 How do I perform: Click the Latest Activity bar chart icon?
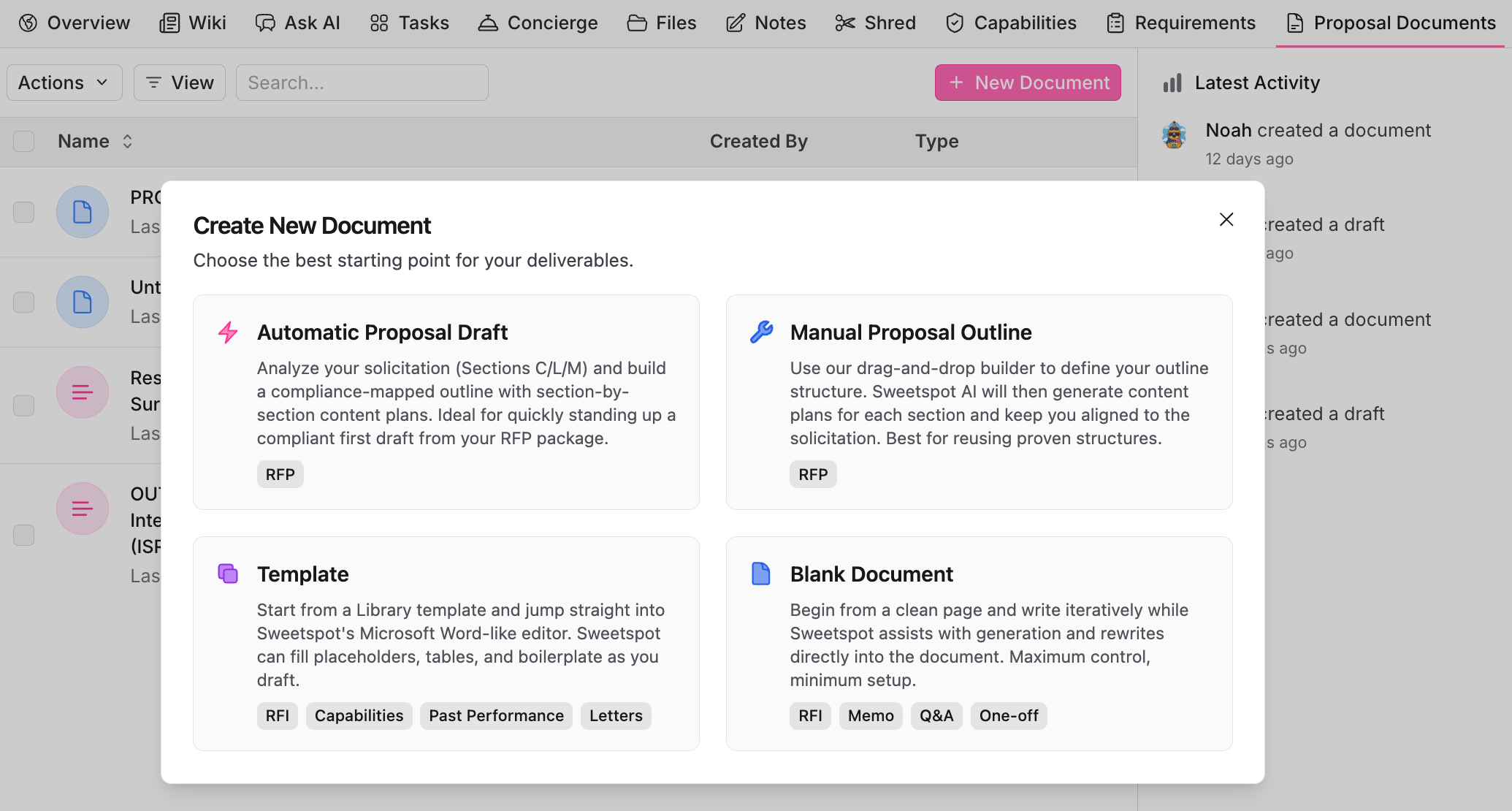coord(1172,83)
